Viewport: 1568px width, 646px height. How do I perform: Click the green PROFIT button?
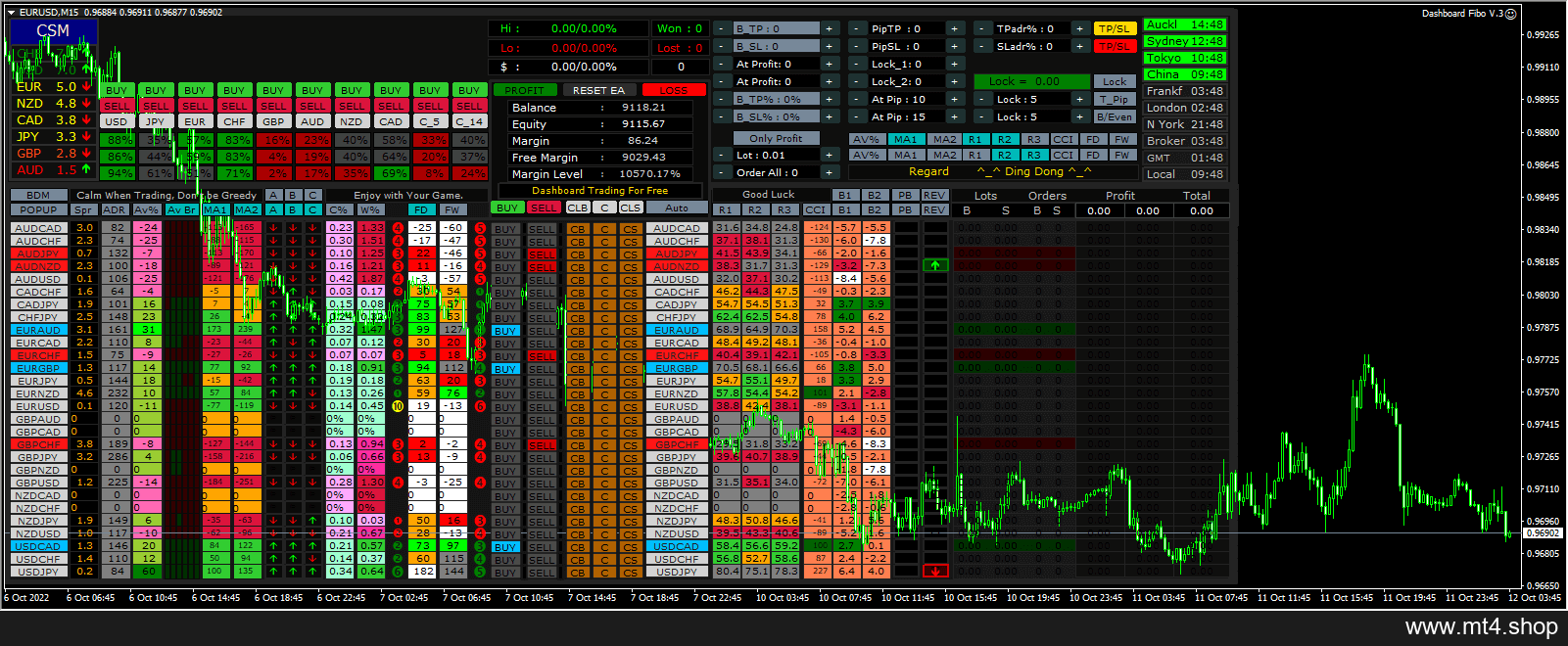[x=525, y=90]
